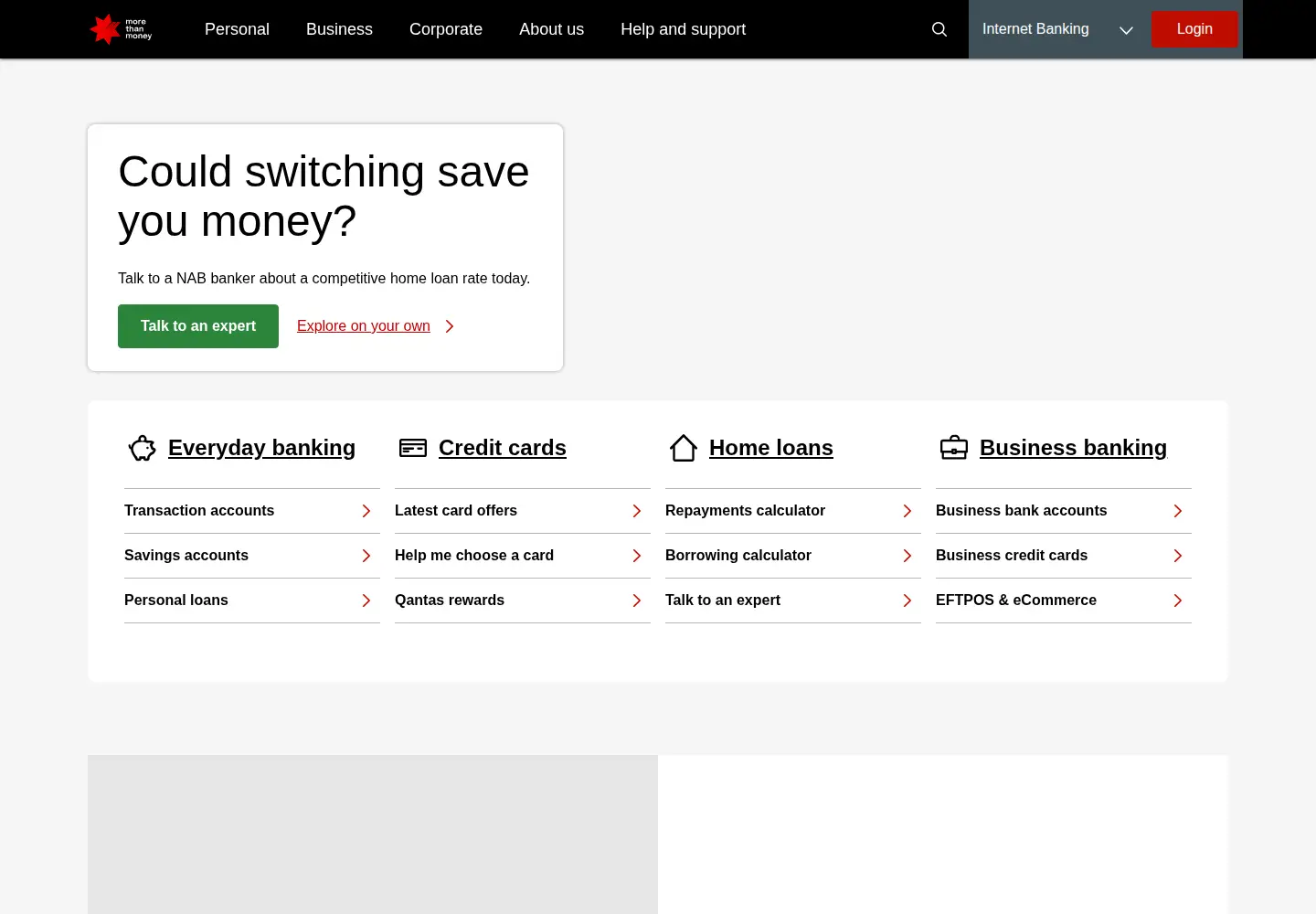This screenshot has width=1316, height=914.
Task: Click the briefcase Business banking icon
Action: pyautogui.click(x=954, y=448)
